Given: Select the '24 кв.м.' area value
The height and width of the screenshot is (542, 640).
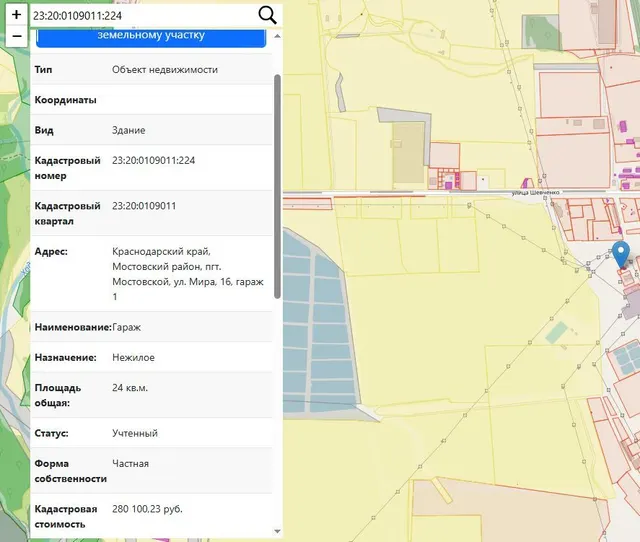Looking at the screenshot, I should coord(130,388).
